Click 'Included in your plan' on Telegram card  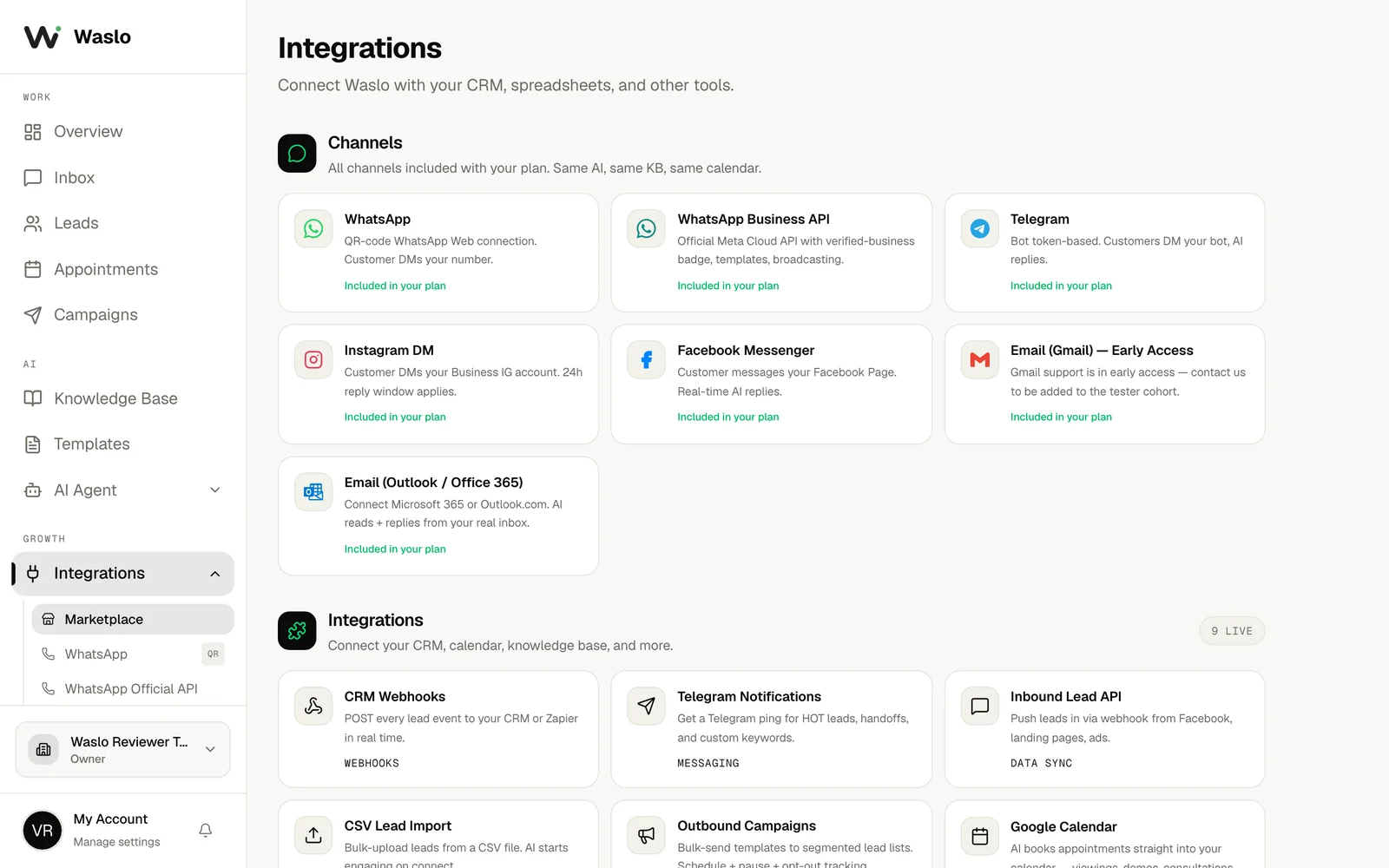(x=1061, y=286)
